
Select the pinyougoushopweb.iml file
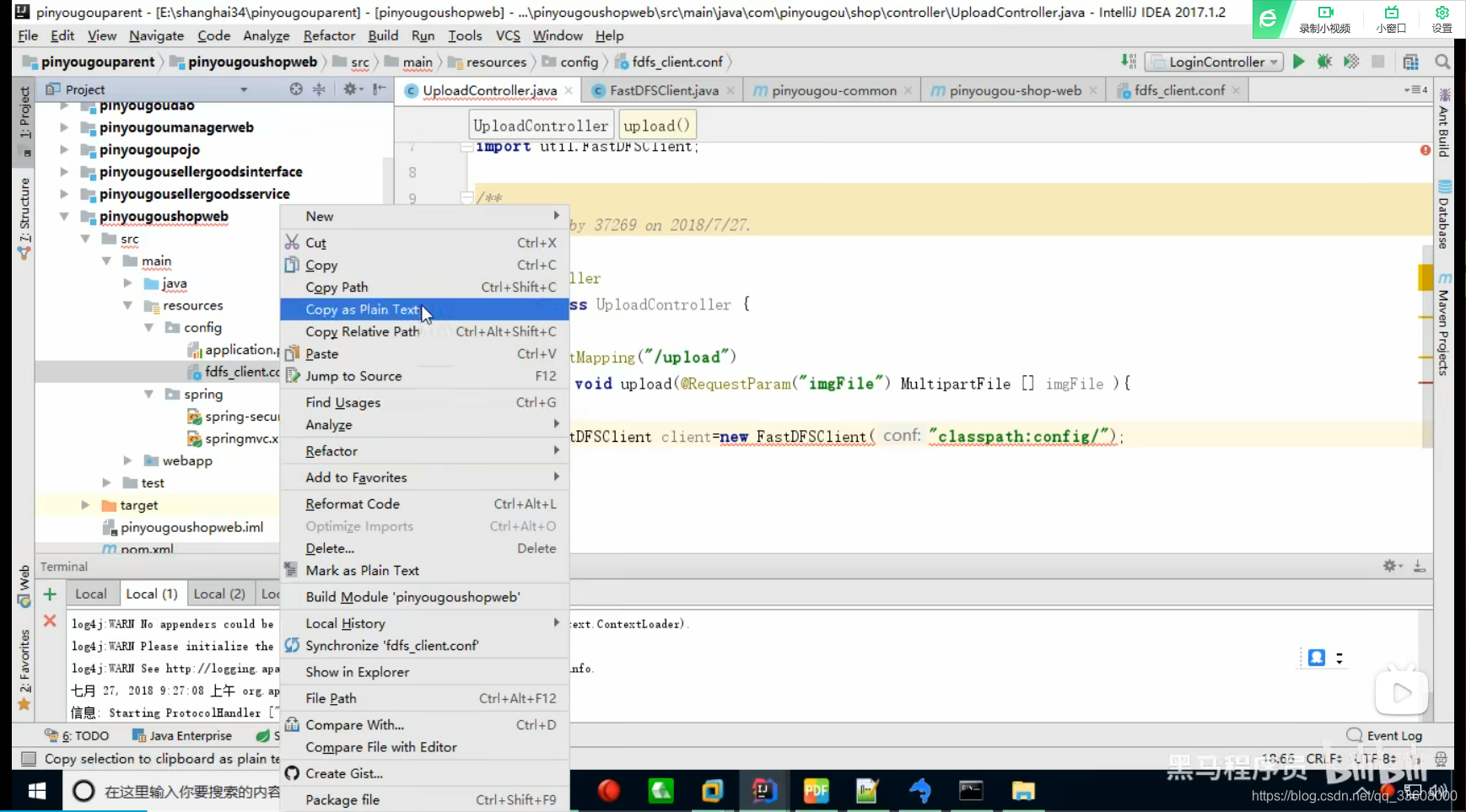coord(184,527)
